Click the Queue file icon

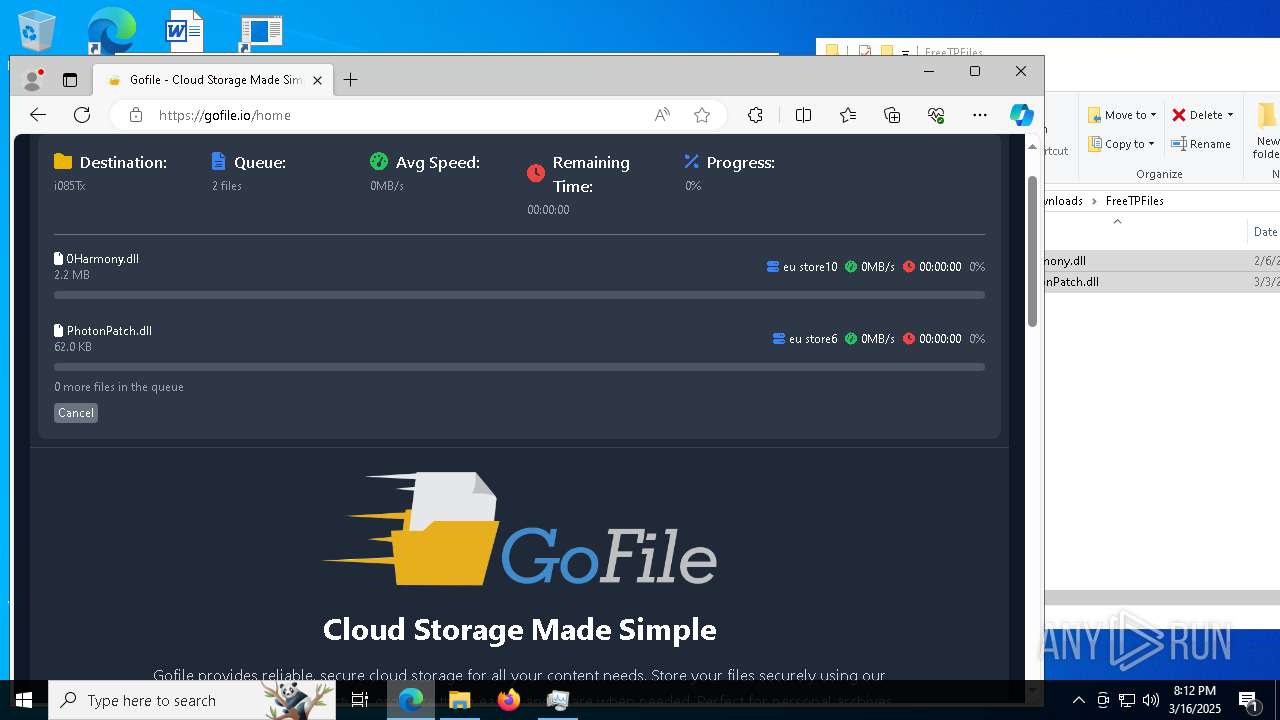[x=219, y=162]
